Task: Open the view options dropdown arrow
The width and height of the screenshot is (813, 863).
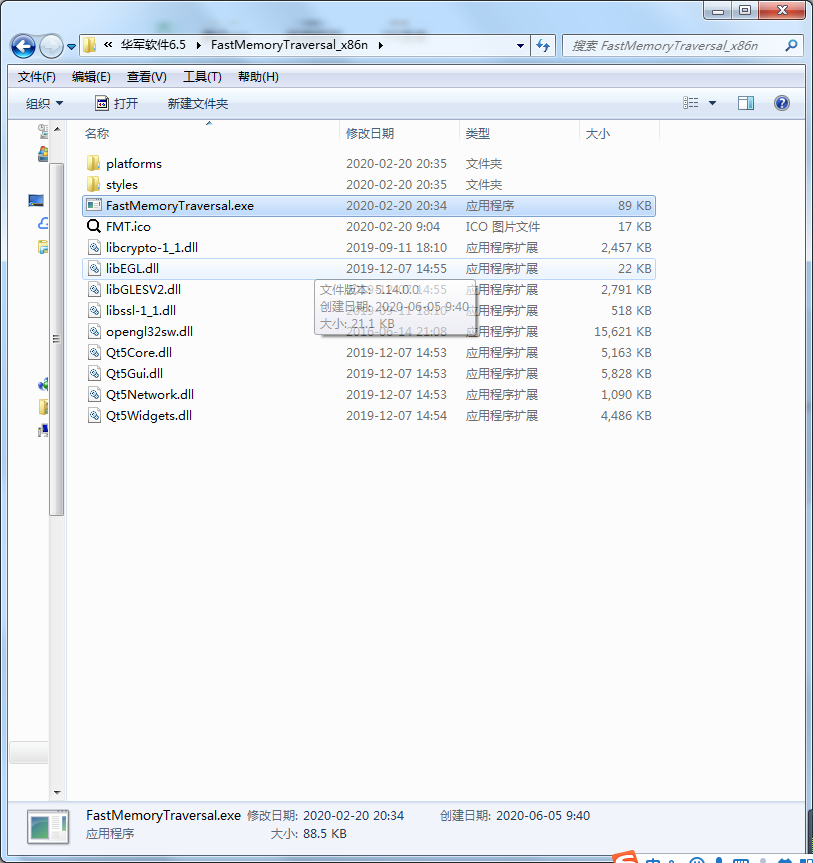Action: (712, 103)
